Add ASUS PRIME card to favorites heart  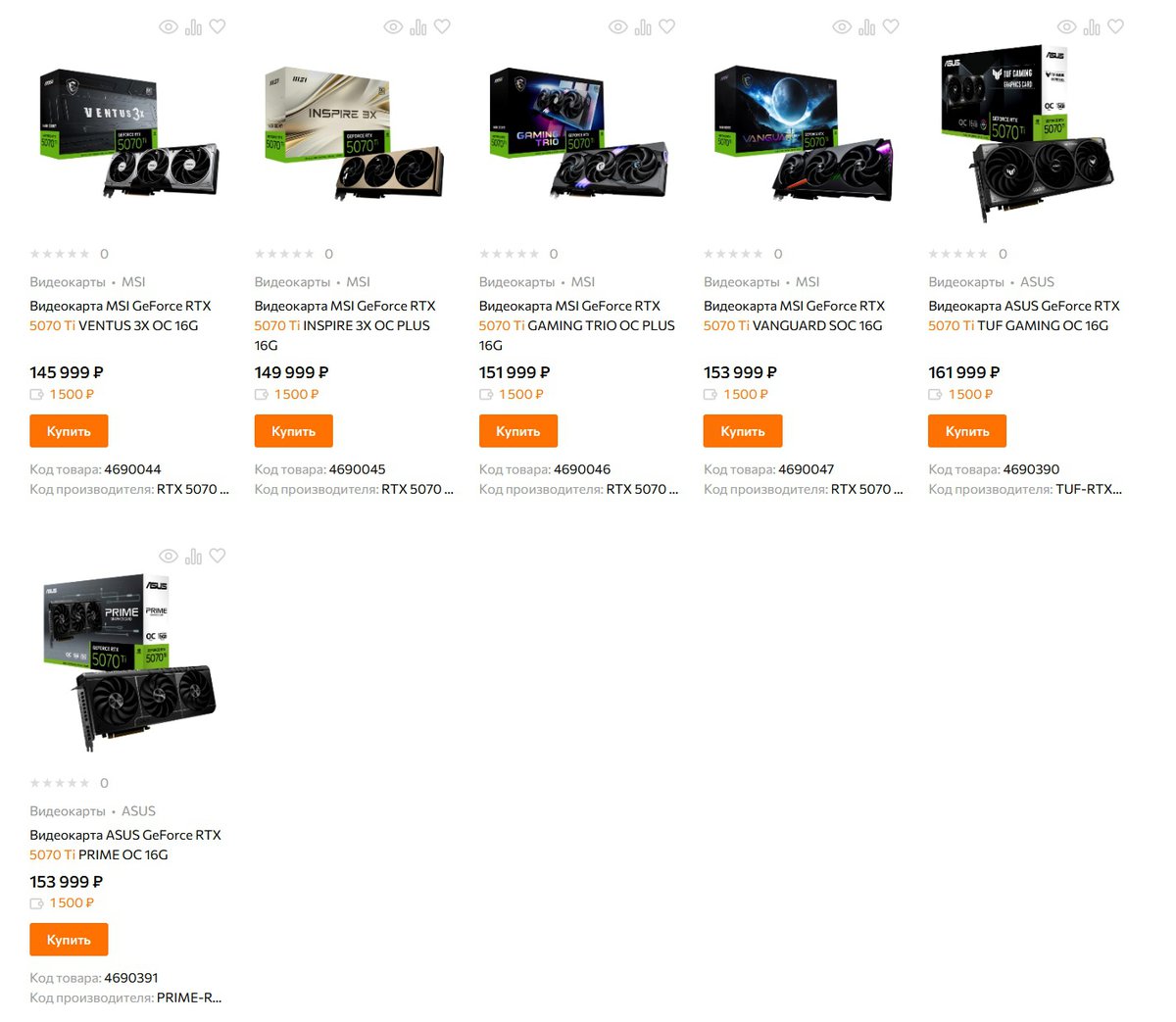(x=218, y=556)
